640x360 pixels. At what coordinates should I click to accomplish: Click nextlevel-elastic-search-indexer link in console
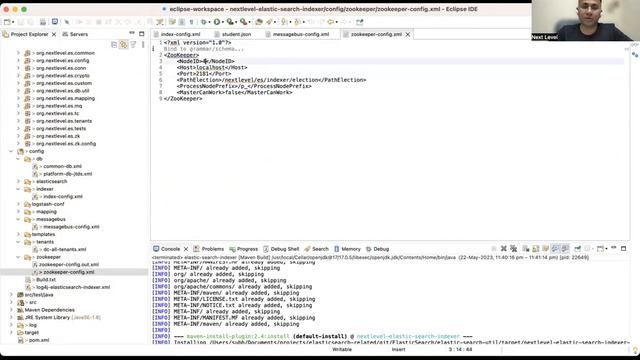pyautogui.click(x=408, y=337)
